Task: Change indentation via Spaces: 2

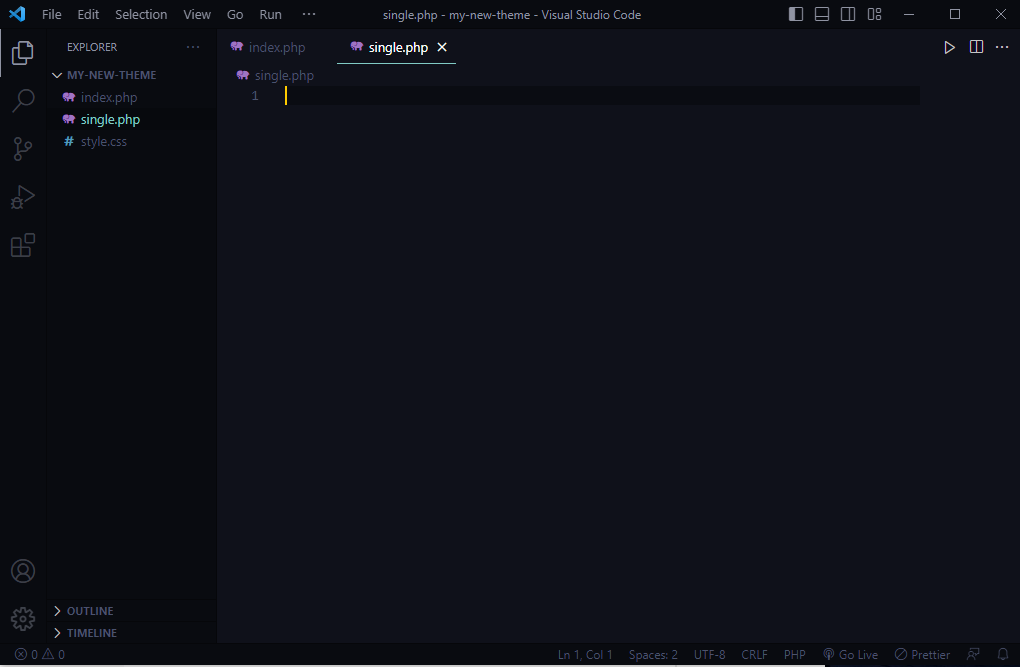Action: pyautogui.click(x=653, y=655)
